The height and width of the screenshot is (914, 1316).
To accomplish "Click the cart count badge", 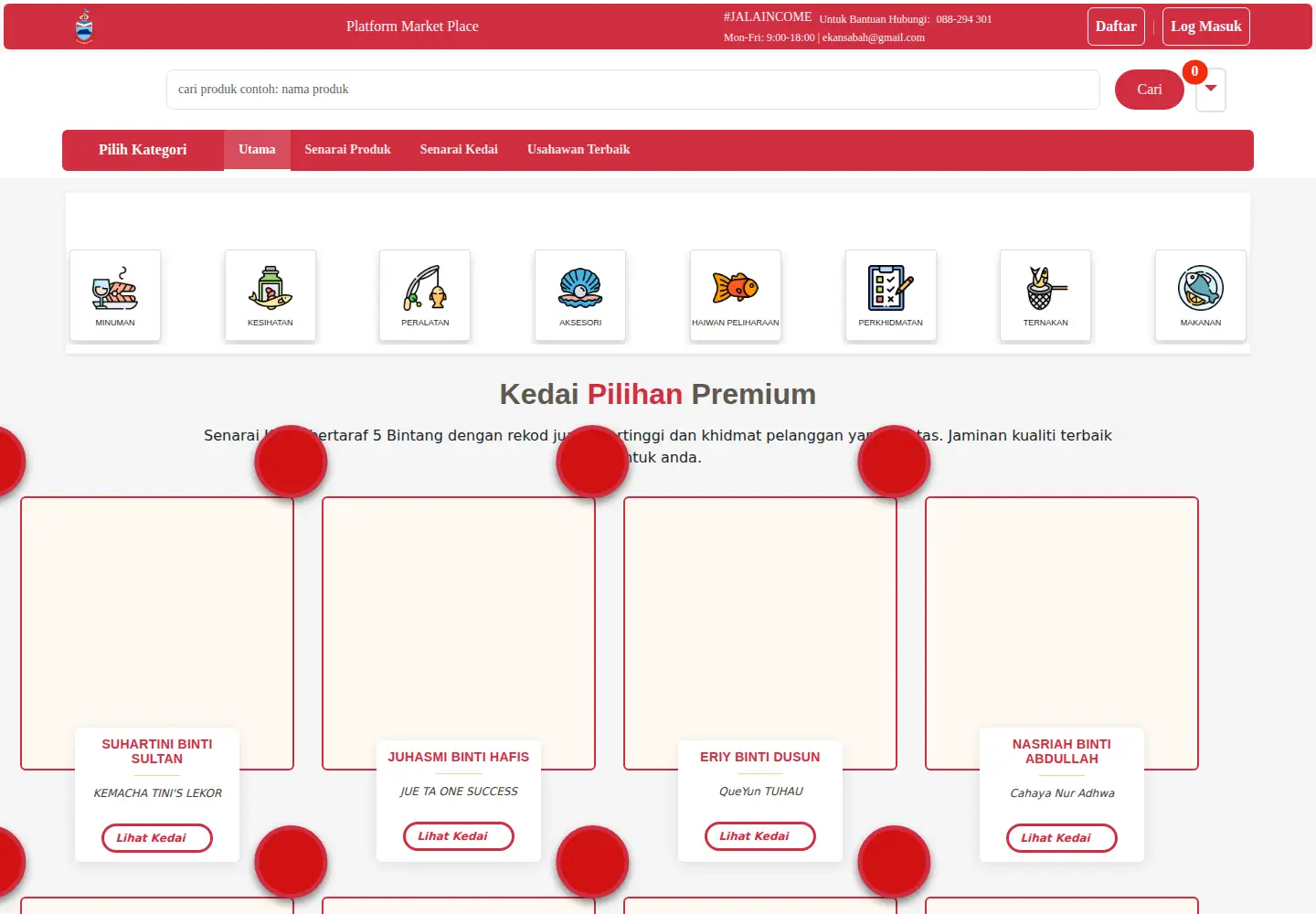I will [1194, 71].
